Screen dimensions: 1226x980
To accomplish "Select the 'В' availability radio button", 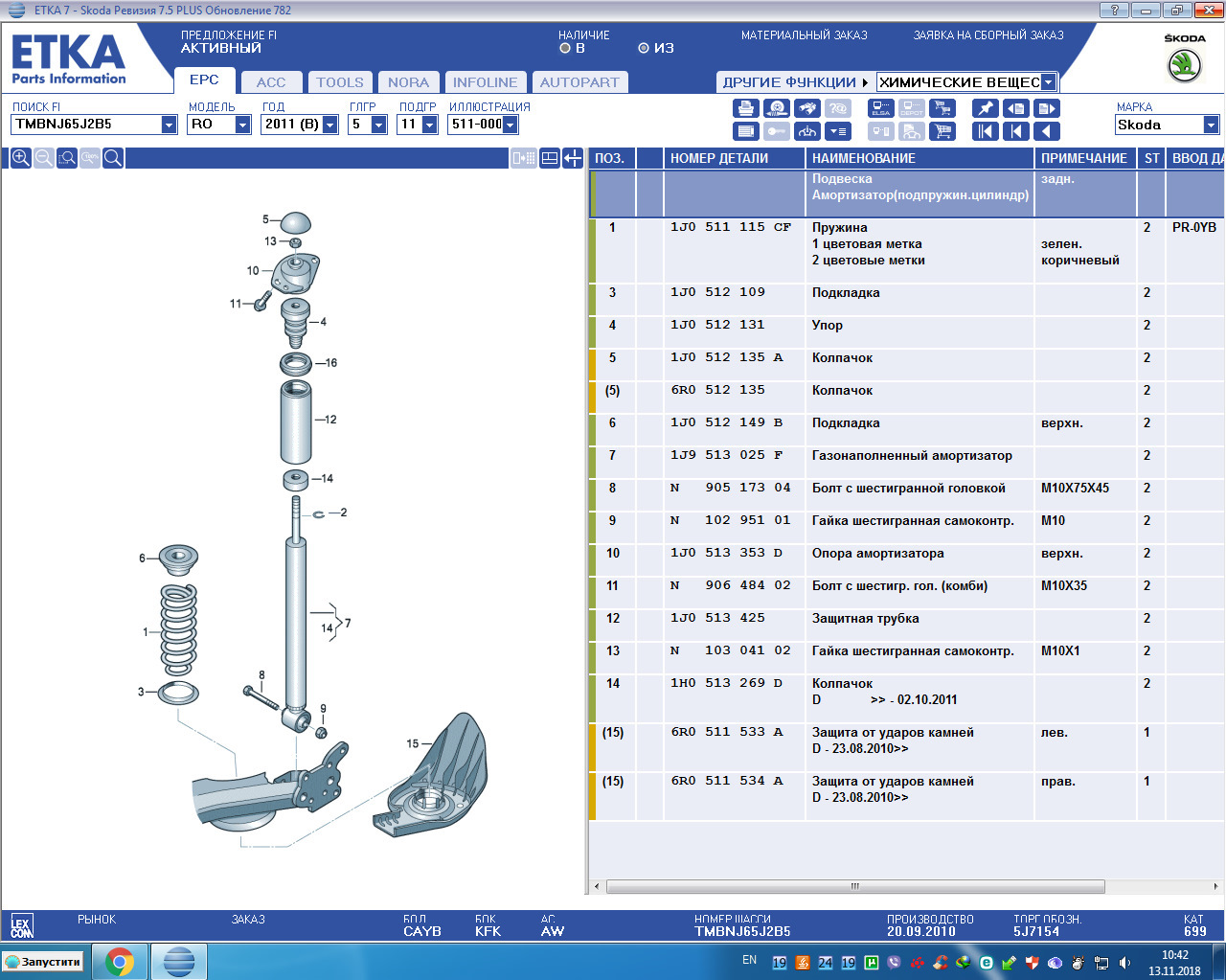I will click(565, 48).
